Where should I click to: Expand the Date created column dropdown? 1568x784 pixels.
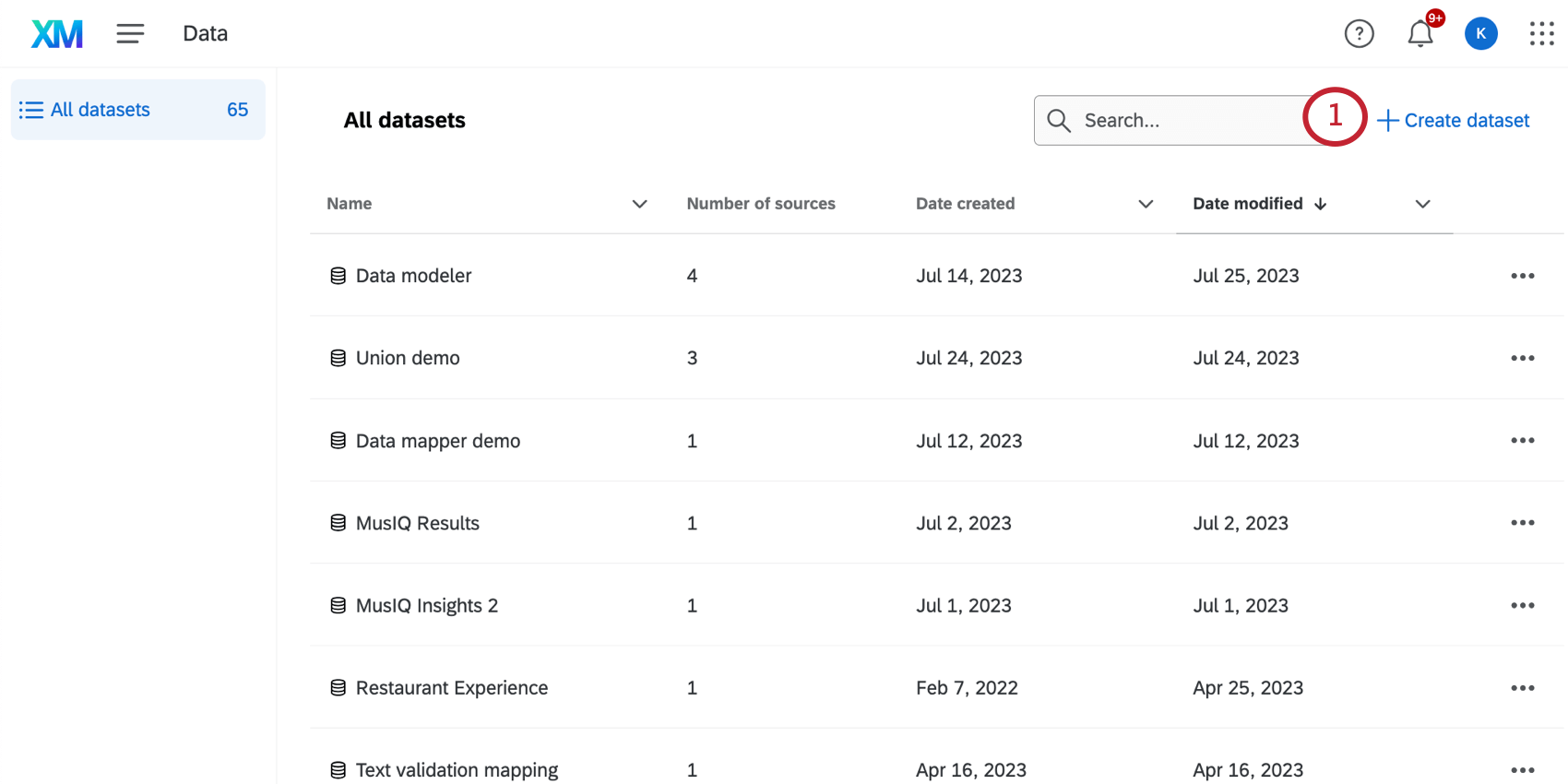pyautogui.click(x=1146, y=204)
